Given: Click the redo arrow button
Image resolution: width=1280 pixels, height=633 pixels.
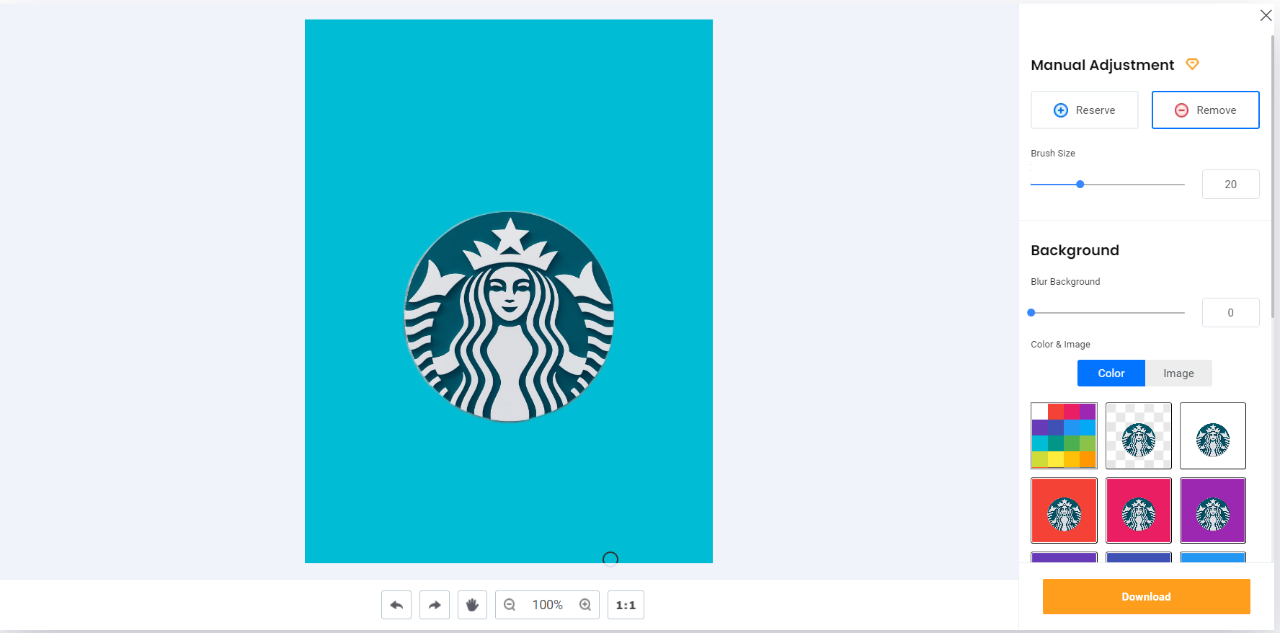Looking at the screenshot, I should tap(434, 605).
